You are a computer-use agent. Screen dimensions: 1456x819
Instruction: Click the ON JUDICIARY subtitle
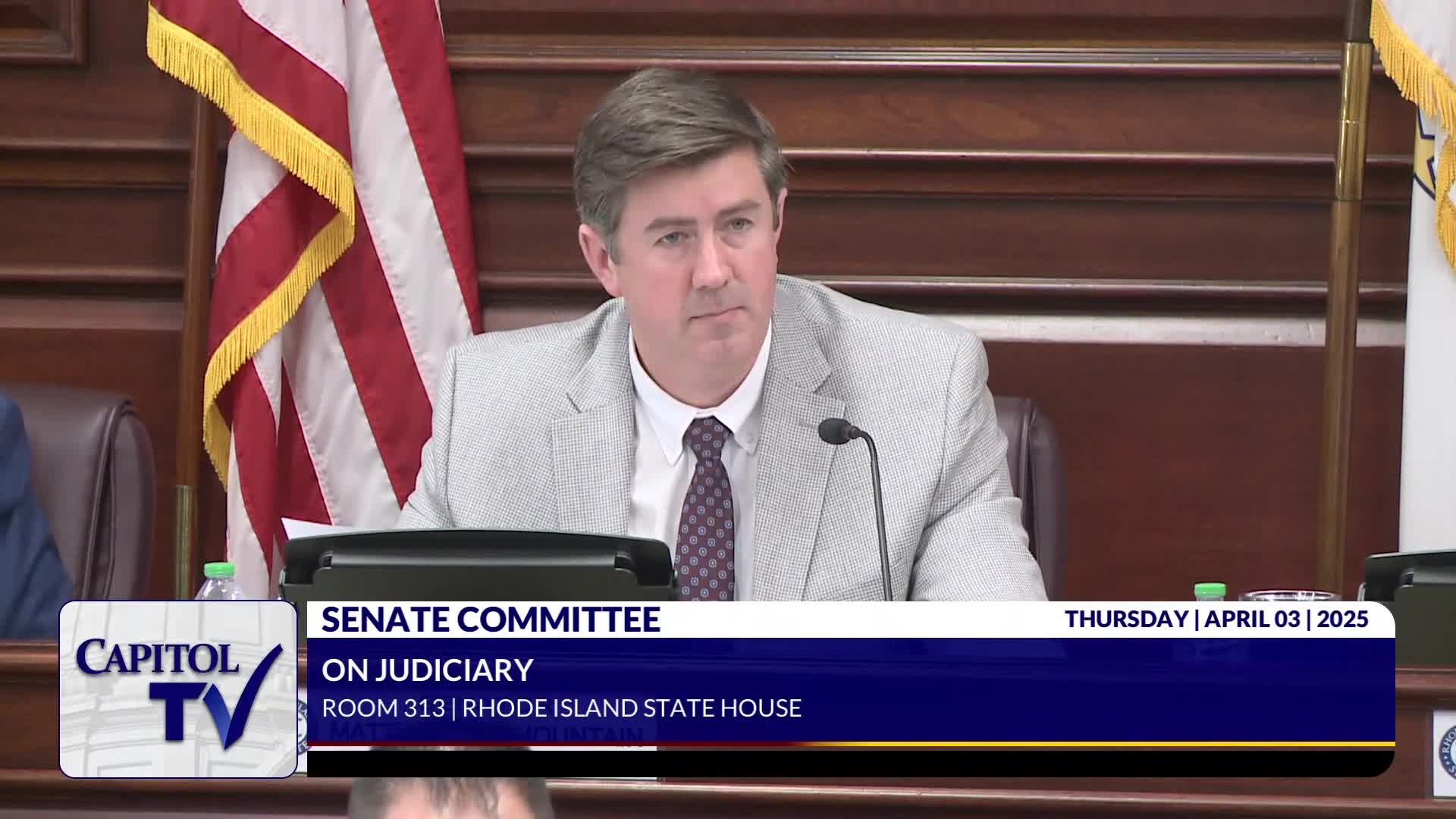(x=427, y=670)
